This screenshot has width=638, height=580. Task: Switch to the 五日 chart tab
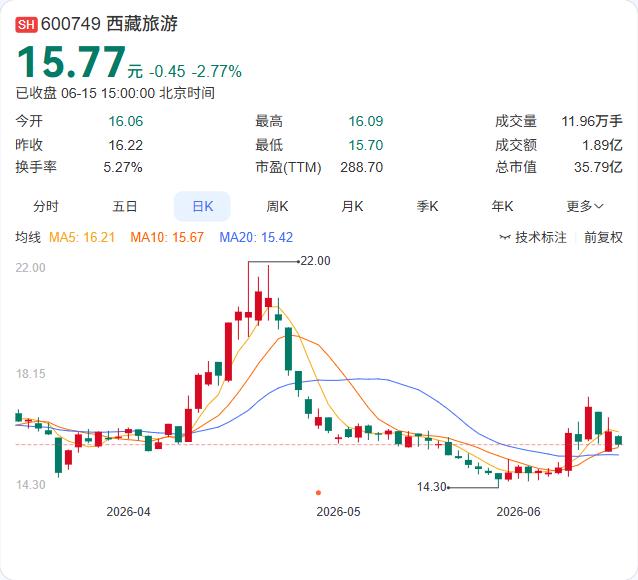(125, 206)
